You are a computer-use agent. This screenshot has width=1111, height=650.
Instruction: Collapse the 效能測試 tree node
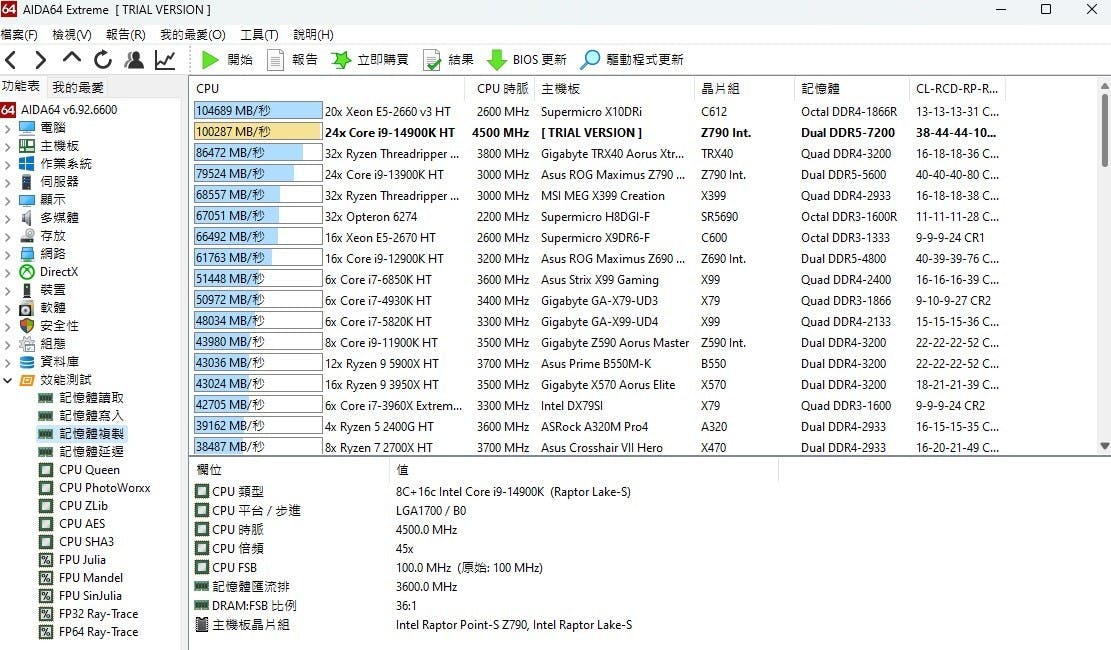click(8, 380)
